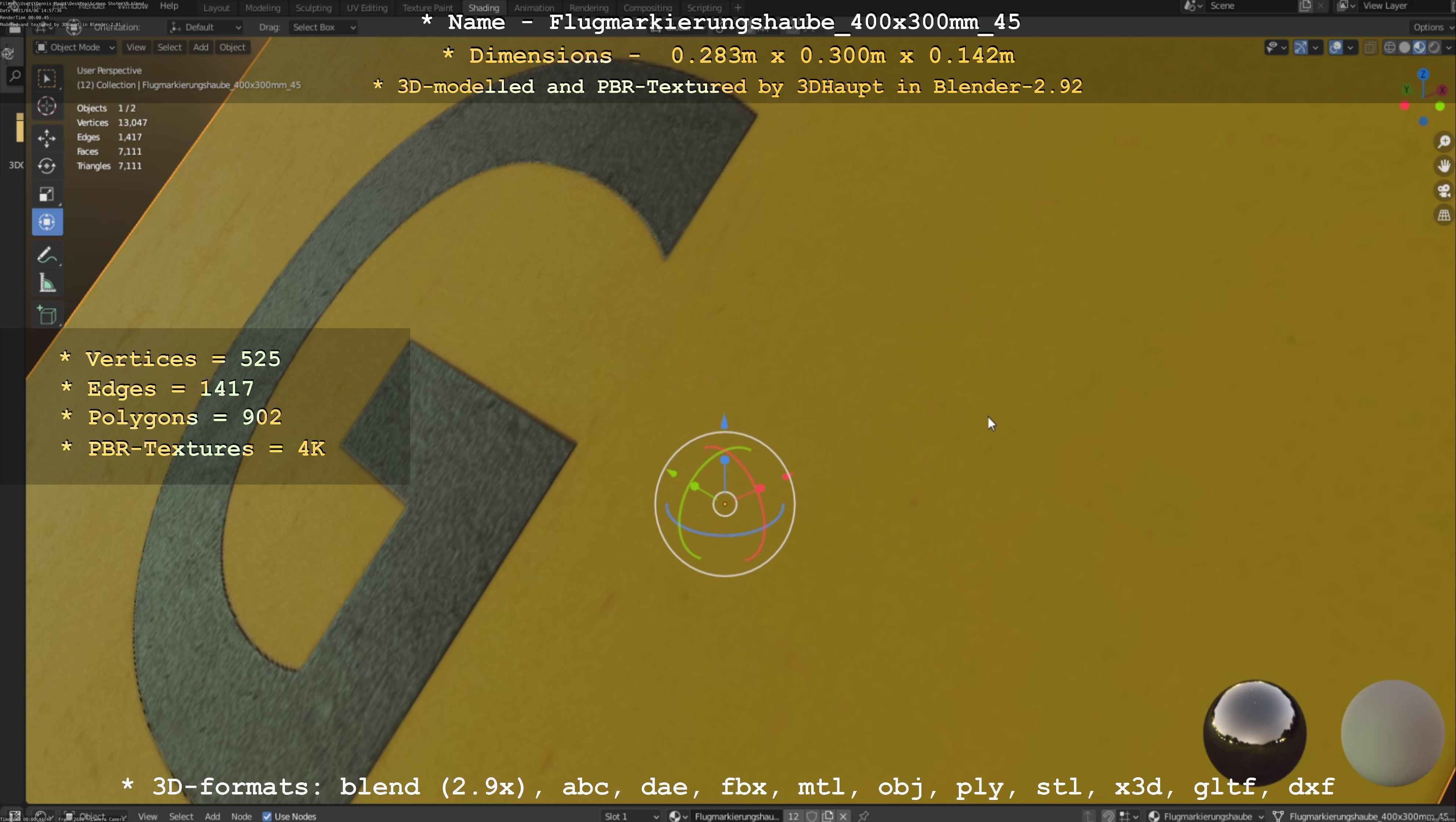The width and height of the screenshot is (1456, 822).
Task: Open the Object Mode dropdown
Action: 75,47
